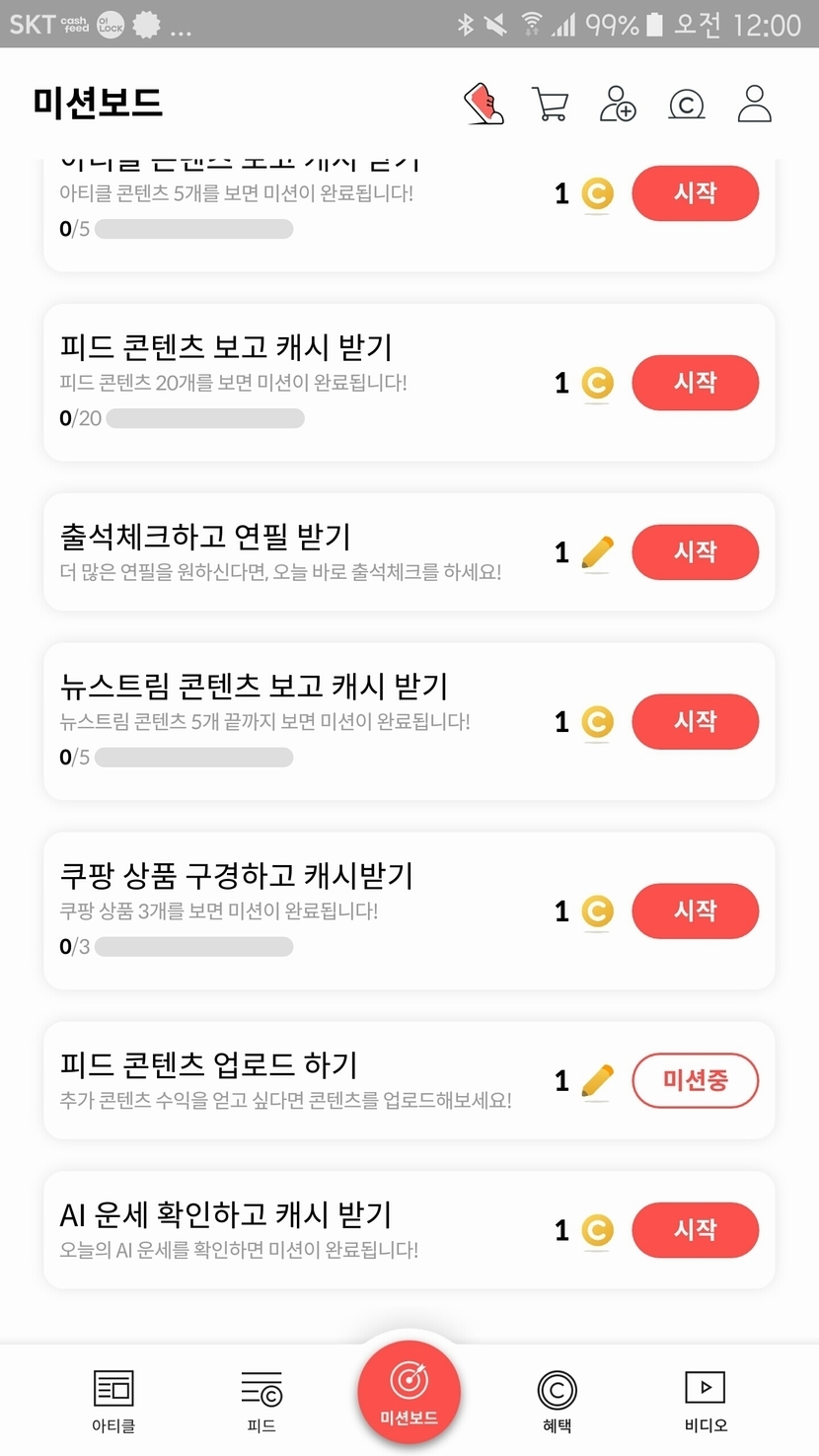This screenshot has height=1456, width=819.
Task: Switch to the 피드 tab
Action: [x=261, y=1400]
